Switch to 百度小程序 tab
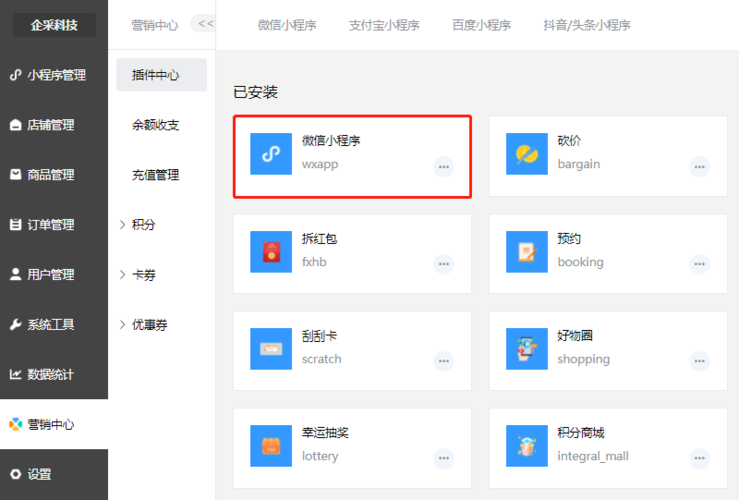The height and width of the screenshot is (500, 739). click(481, 25)
